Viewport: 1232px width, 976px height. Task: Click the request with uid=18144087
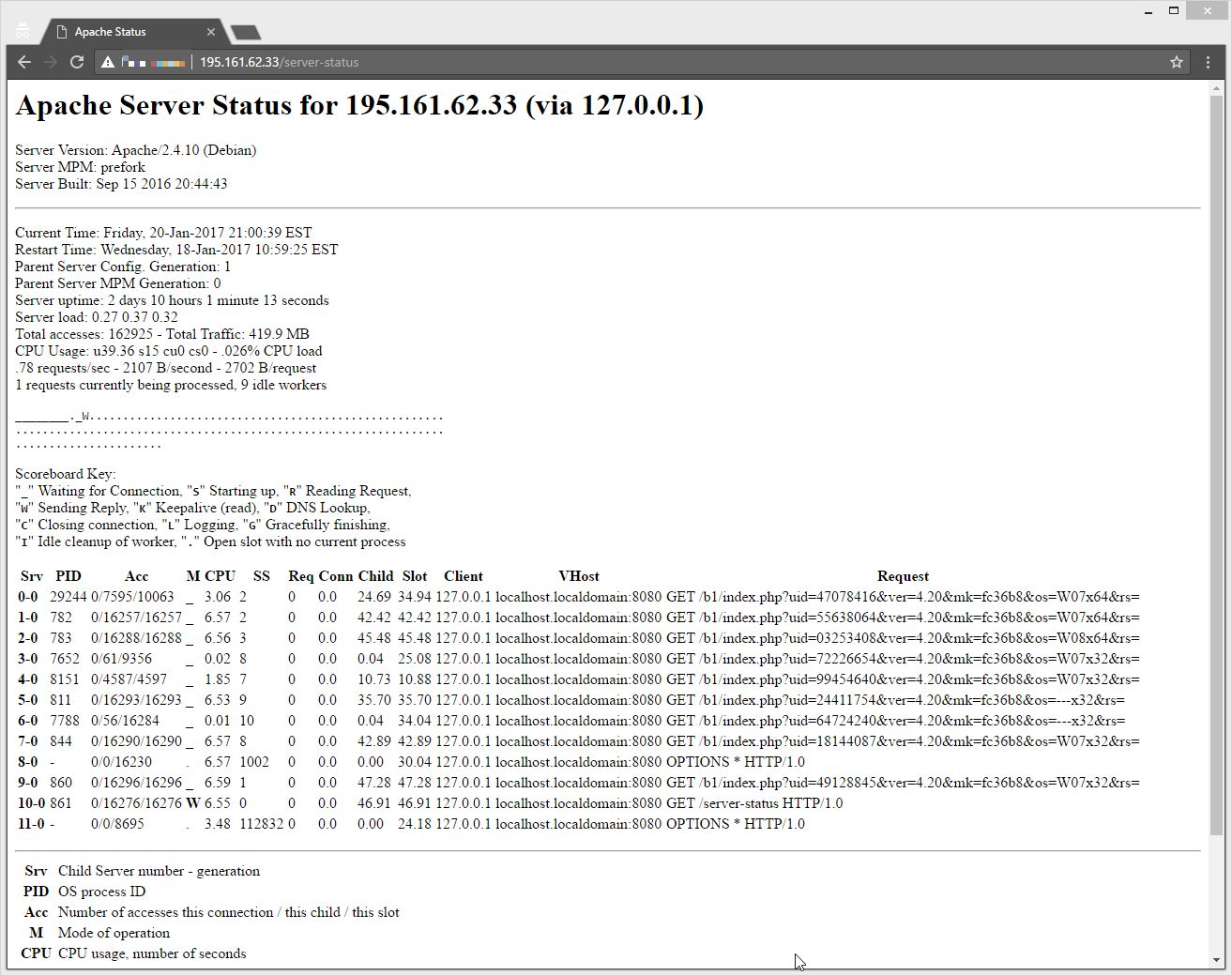pos(903,741)
